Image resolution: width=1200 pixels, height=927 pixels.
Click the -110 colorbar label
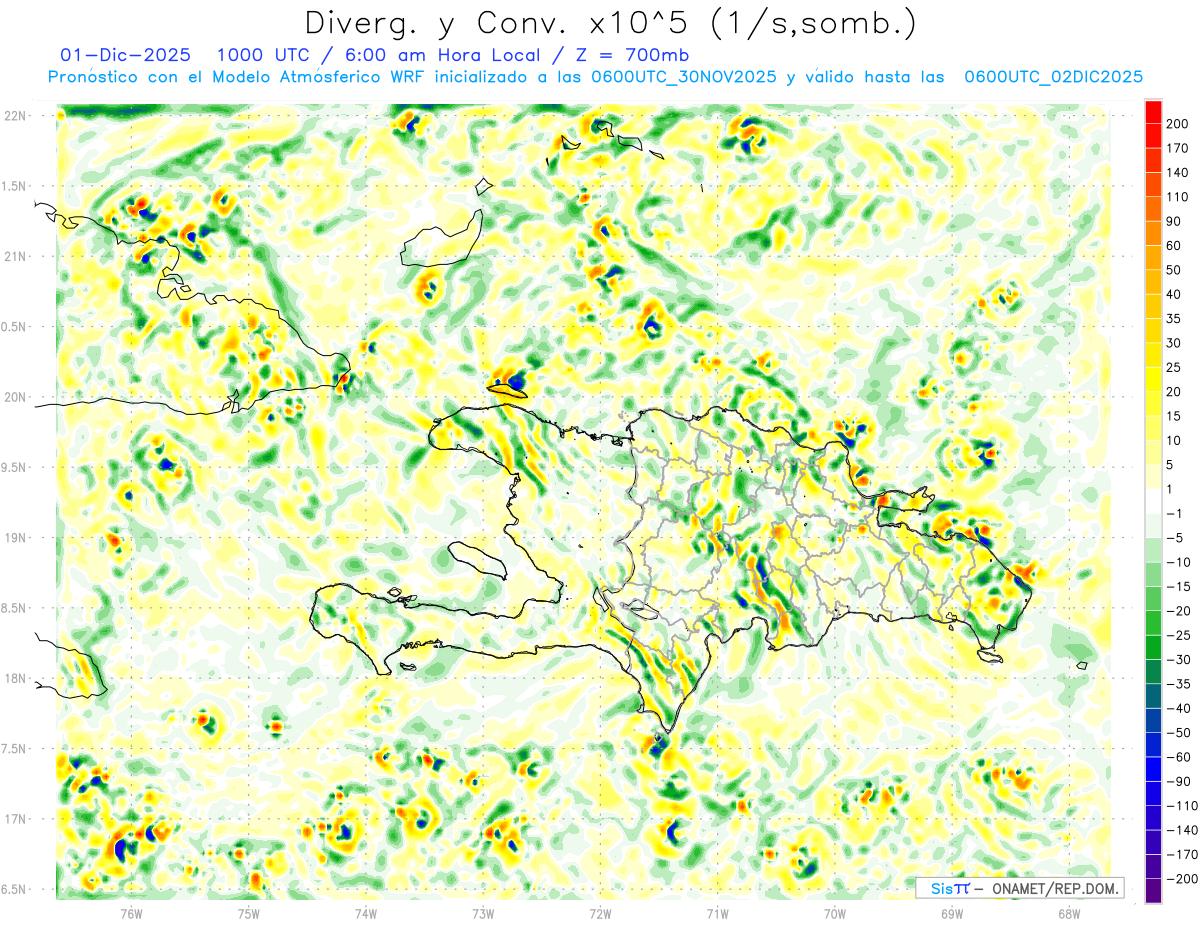point(1182,806)
